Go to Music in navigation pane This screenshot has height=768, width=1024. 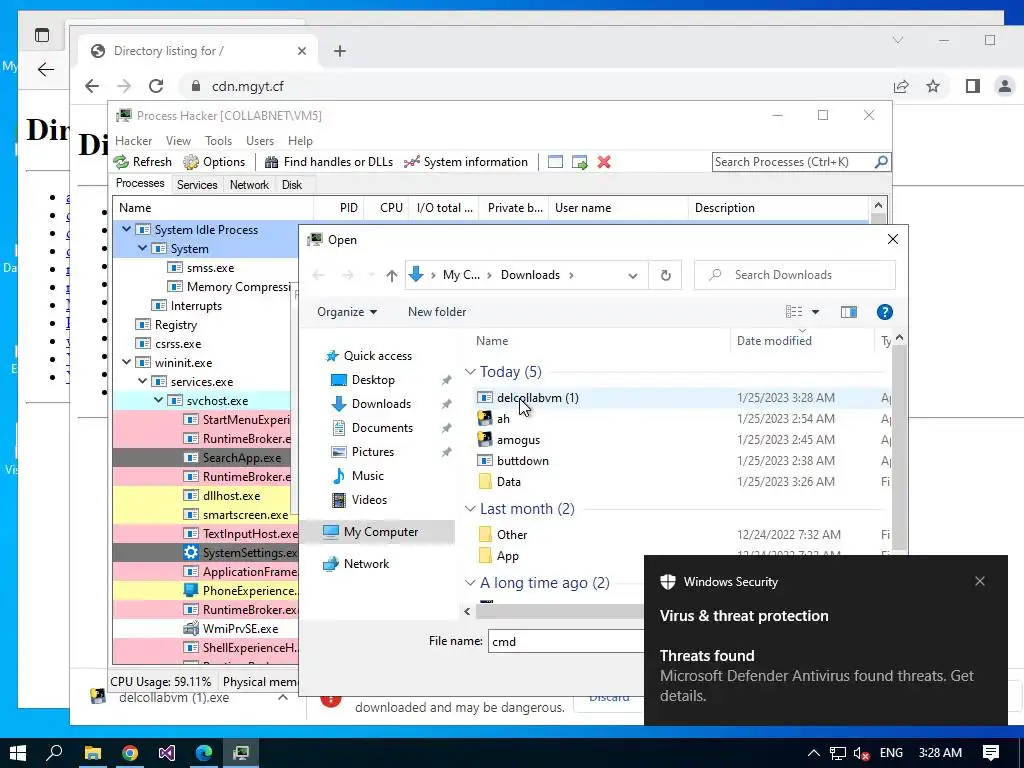(x=368, y=475)
